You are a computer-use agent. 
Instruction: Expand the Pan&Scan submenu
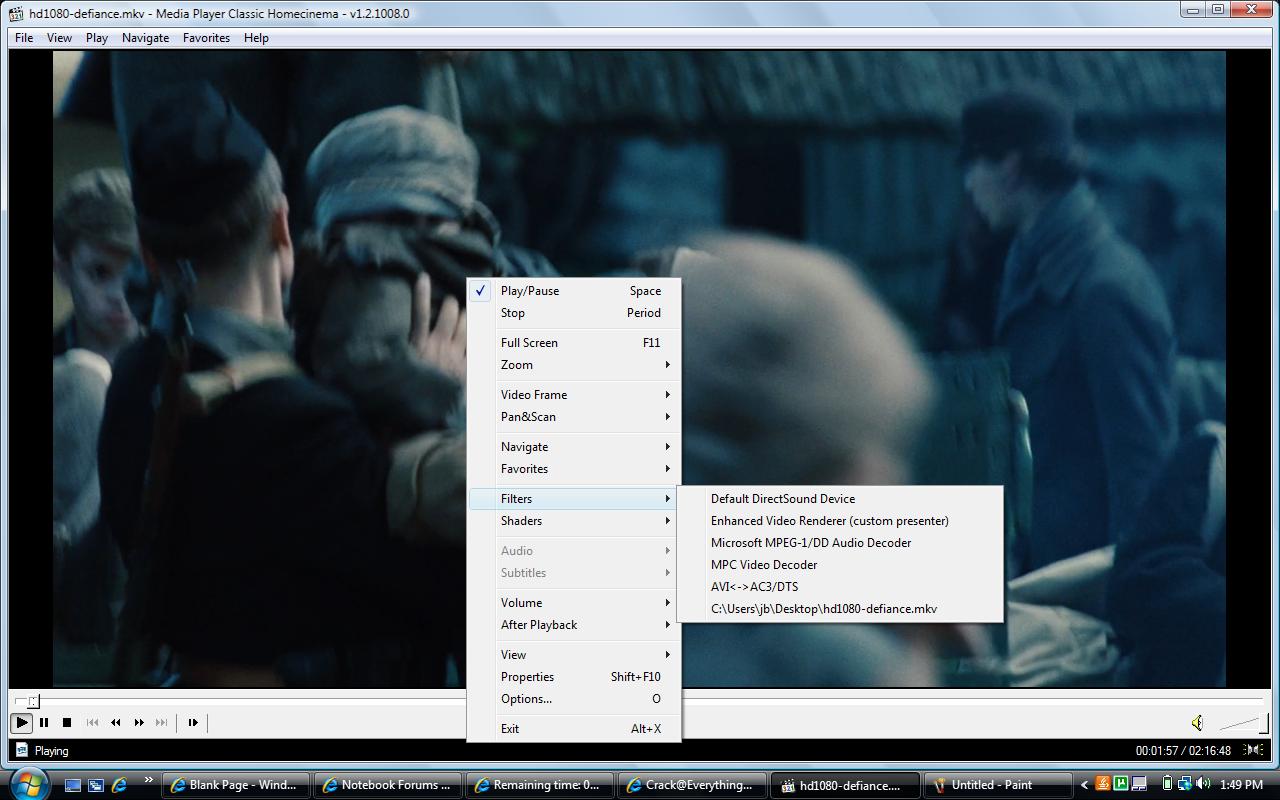574,417
